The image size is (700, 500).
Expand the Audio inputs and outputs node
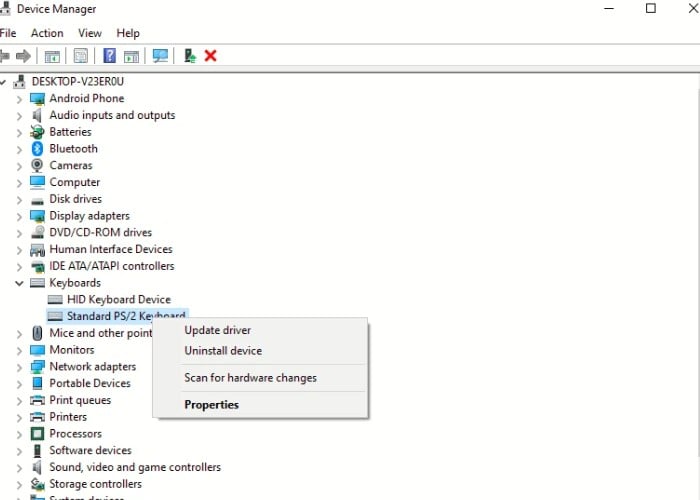19,115
